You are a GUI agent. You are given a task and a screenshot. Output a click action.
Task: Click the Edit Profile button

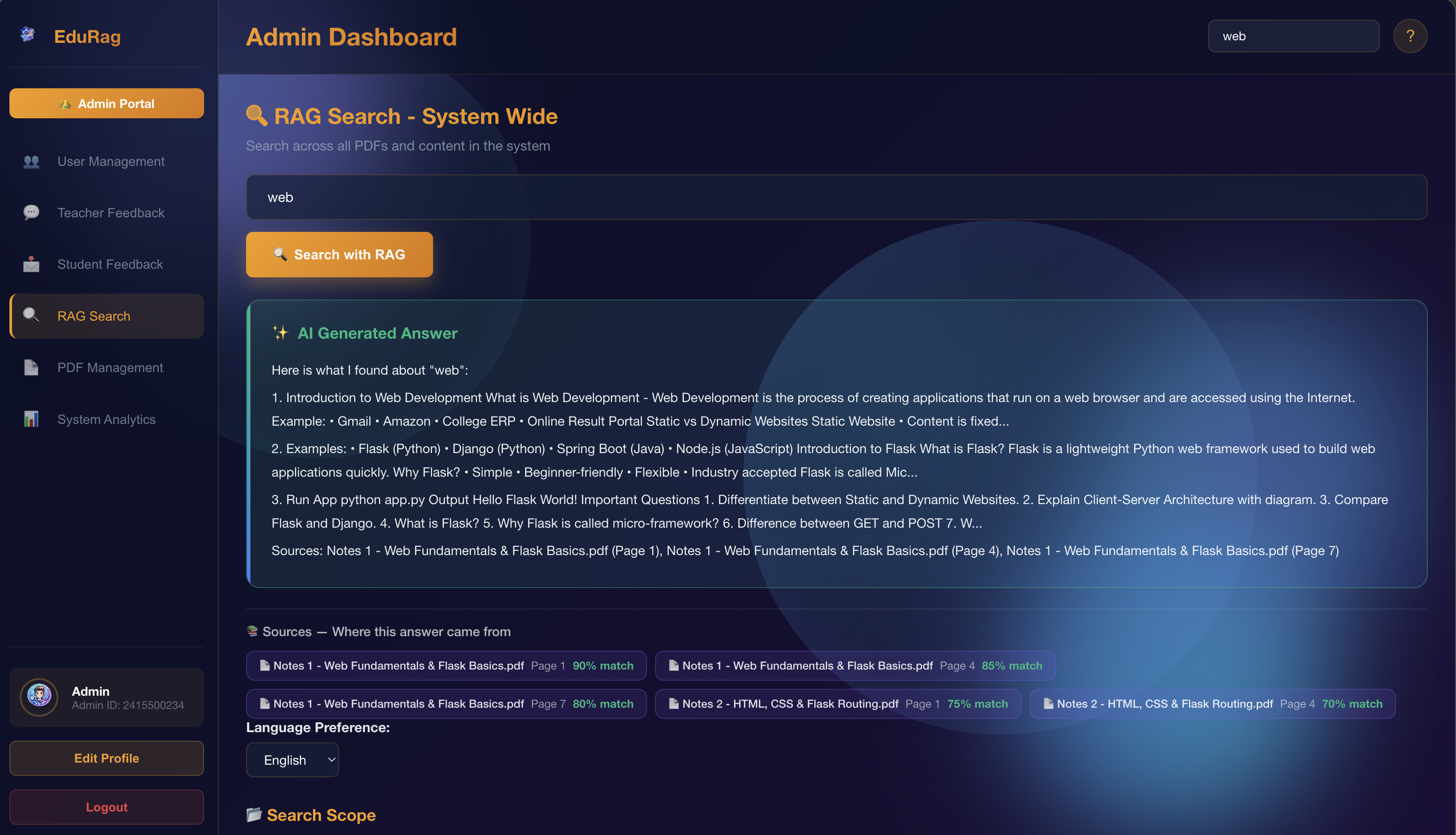tap(107, 758)
